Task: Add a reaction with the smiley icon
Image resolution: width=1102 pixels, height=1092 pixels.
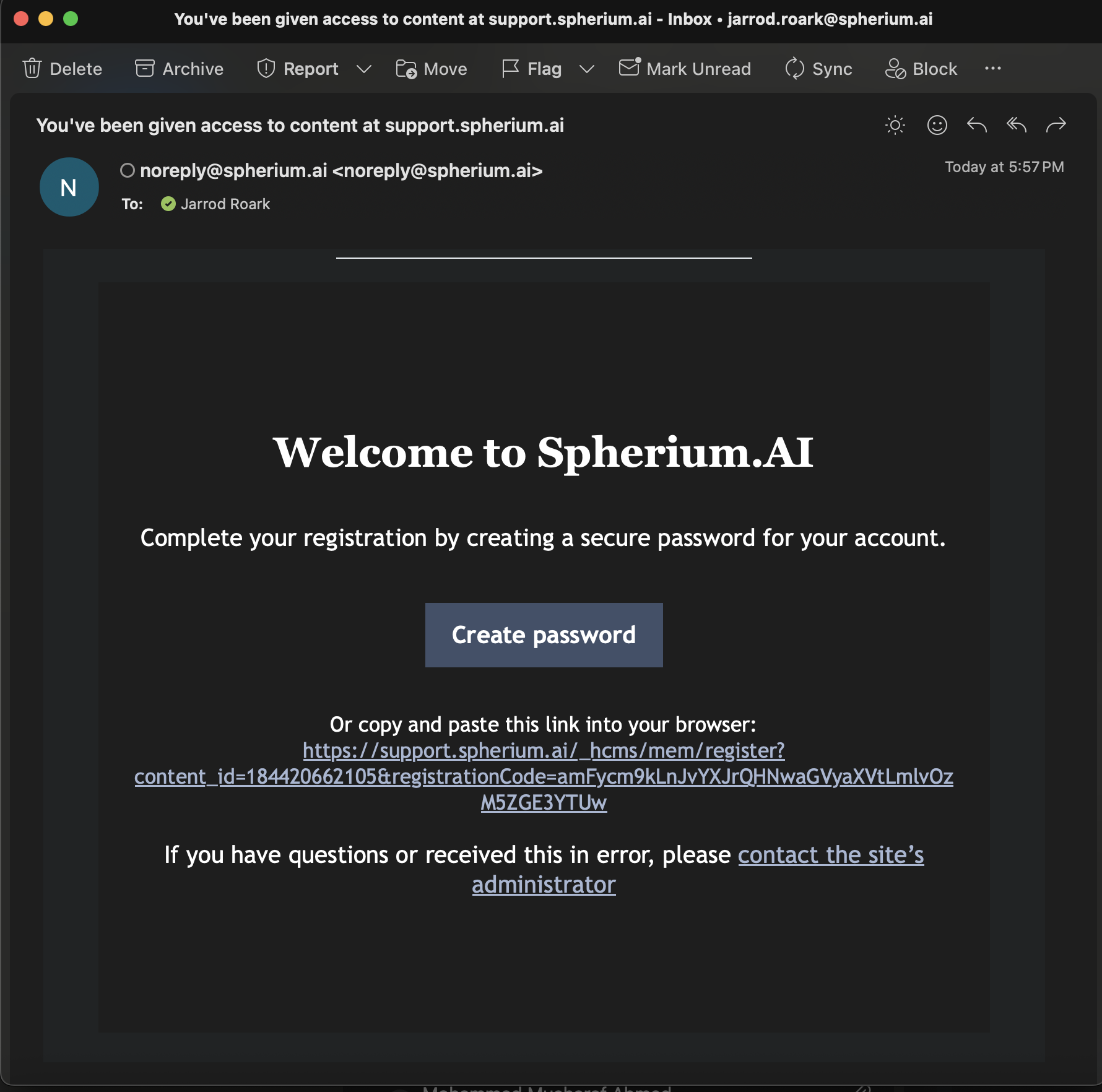Action: [937, 125]
